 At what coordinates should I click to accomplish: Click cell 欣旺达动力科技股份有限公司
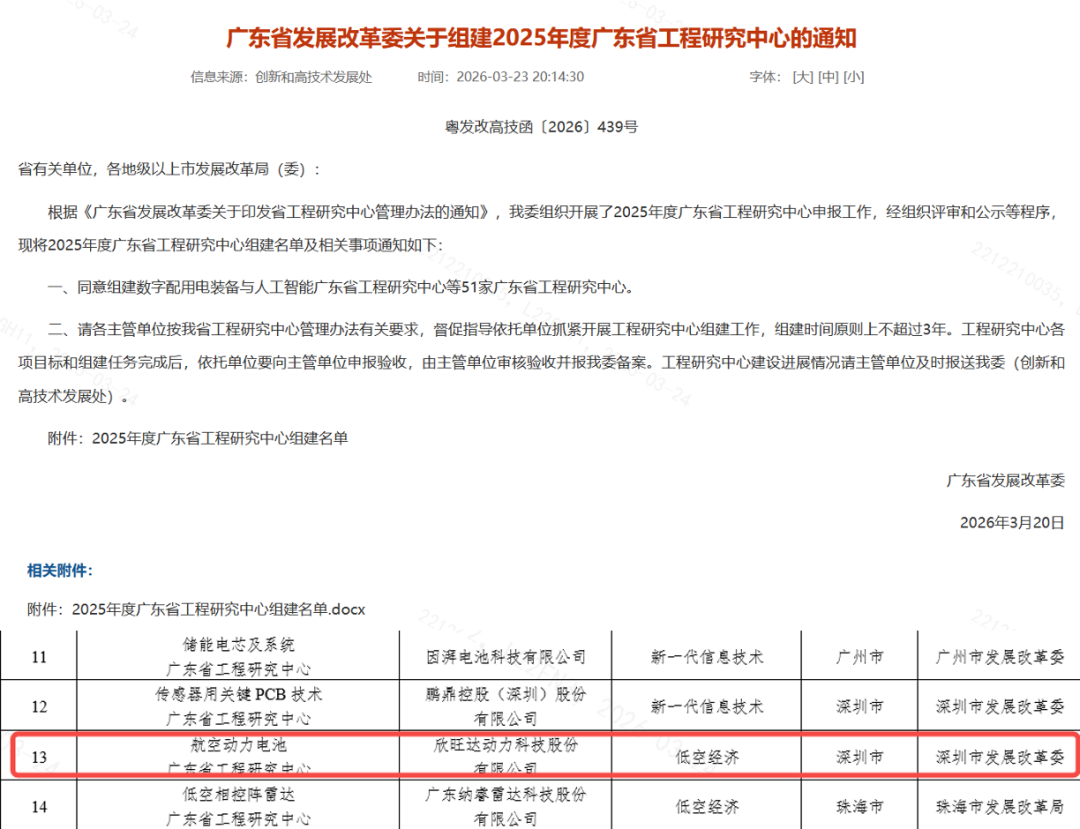506,757
